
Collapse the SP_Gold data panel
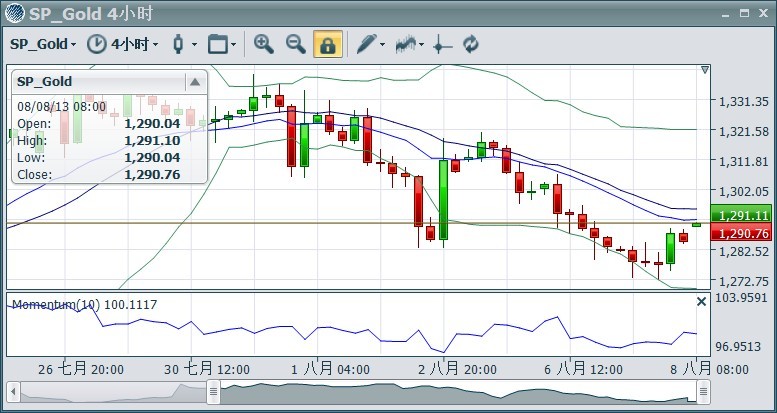point(195,82)
